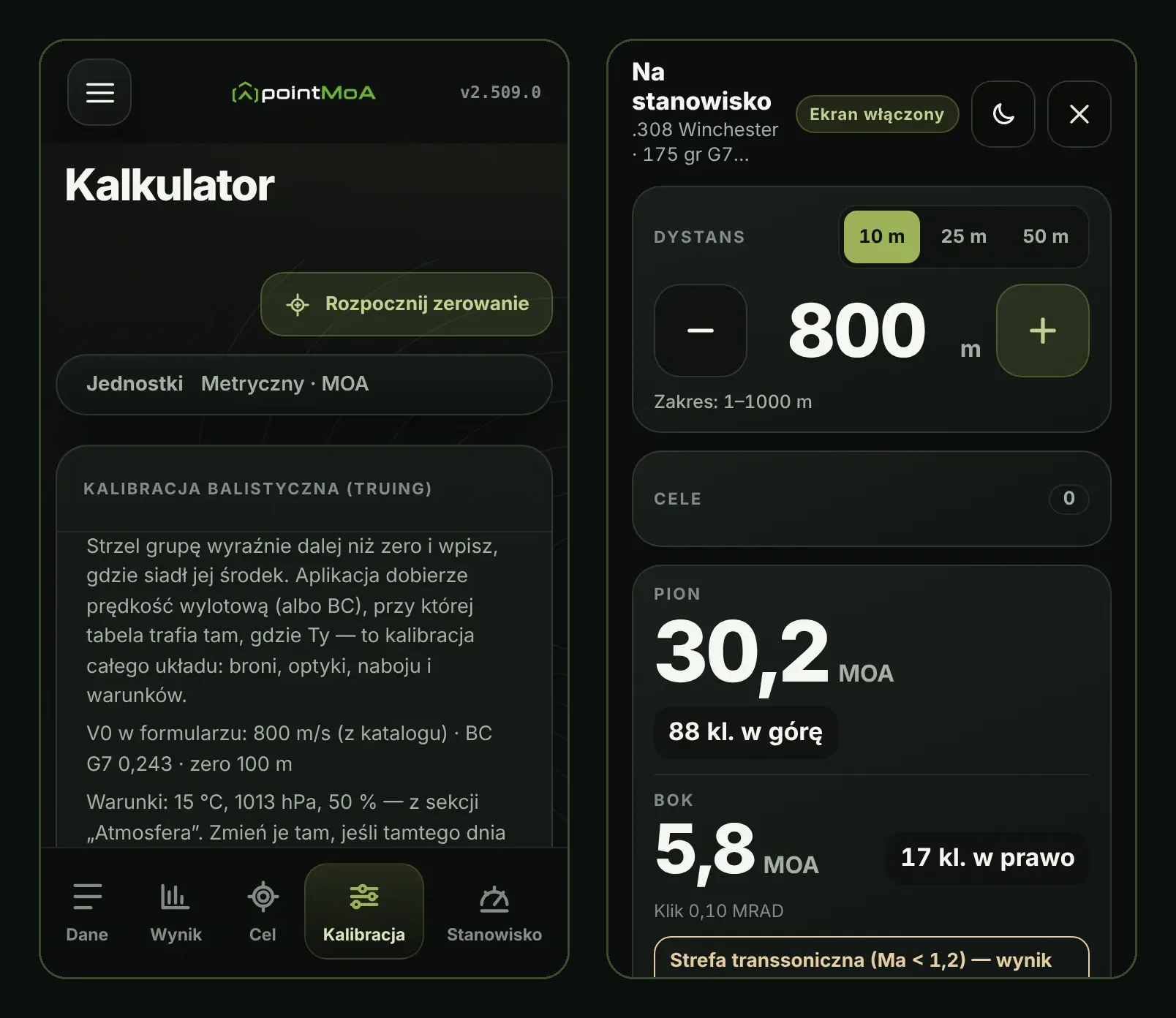Close the Na stanowisko panel
1176x1018 pixels.
[x=1079, y=114]
